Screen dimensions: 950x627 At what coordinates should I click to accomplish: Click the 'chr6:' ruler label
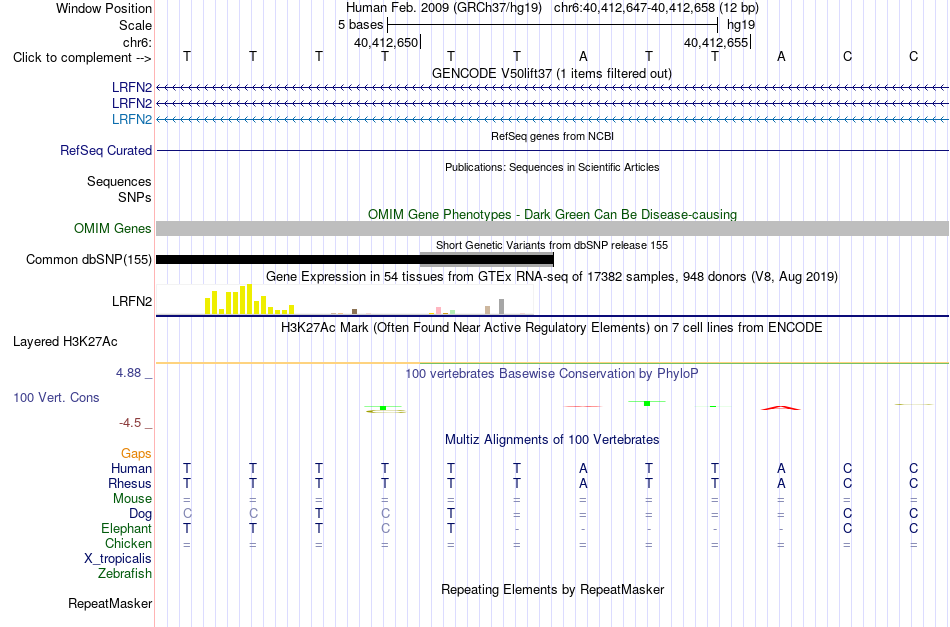click(137, 42)
